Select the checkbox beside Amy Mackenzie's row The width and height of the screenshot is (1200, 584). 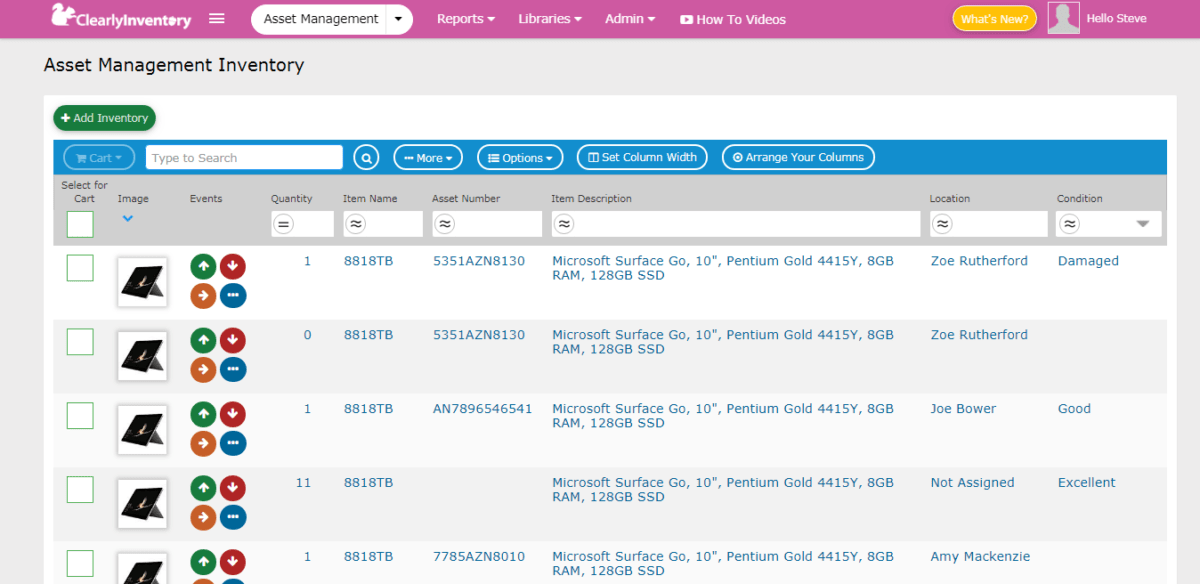tap(79, 562)
